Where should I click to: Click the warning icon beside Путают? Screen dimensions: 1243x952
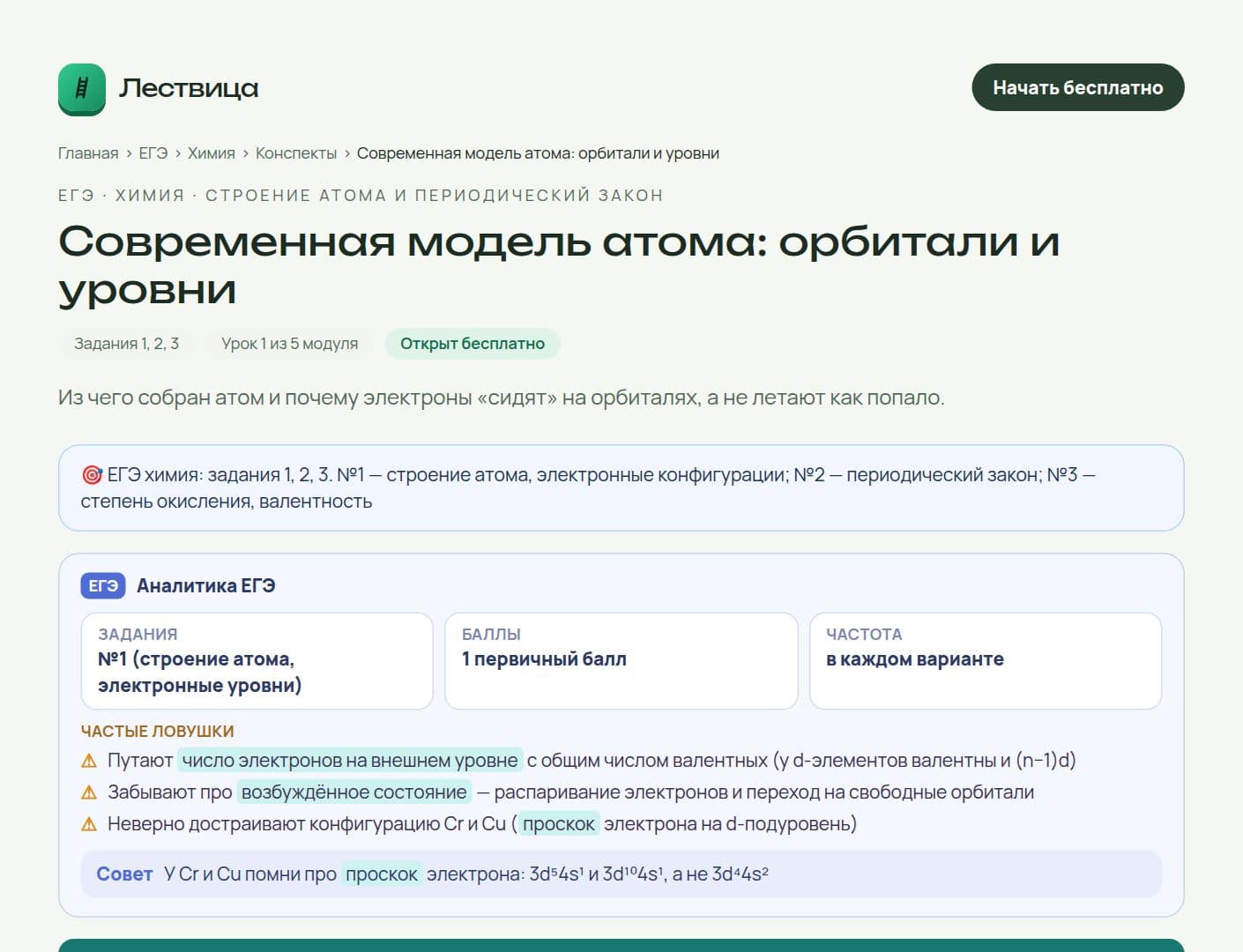pos(89,761)
